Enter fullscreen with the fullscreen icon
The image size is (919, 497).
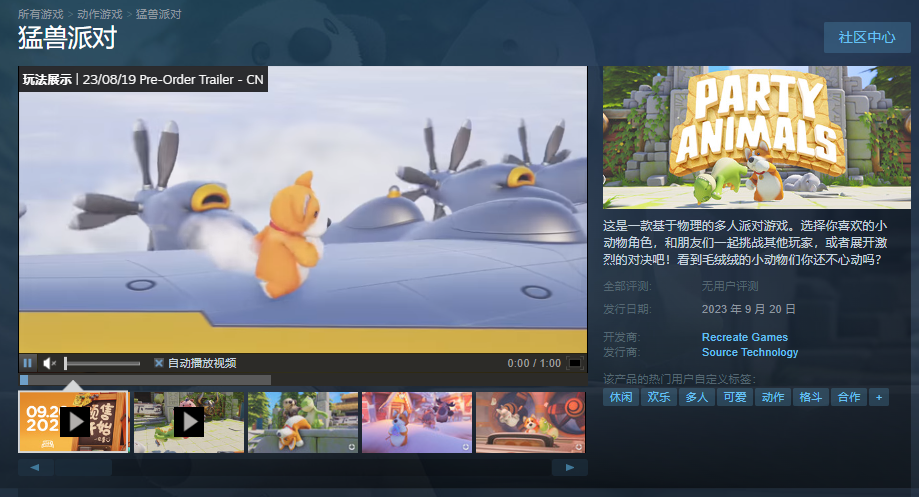[x=575, y=363]
